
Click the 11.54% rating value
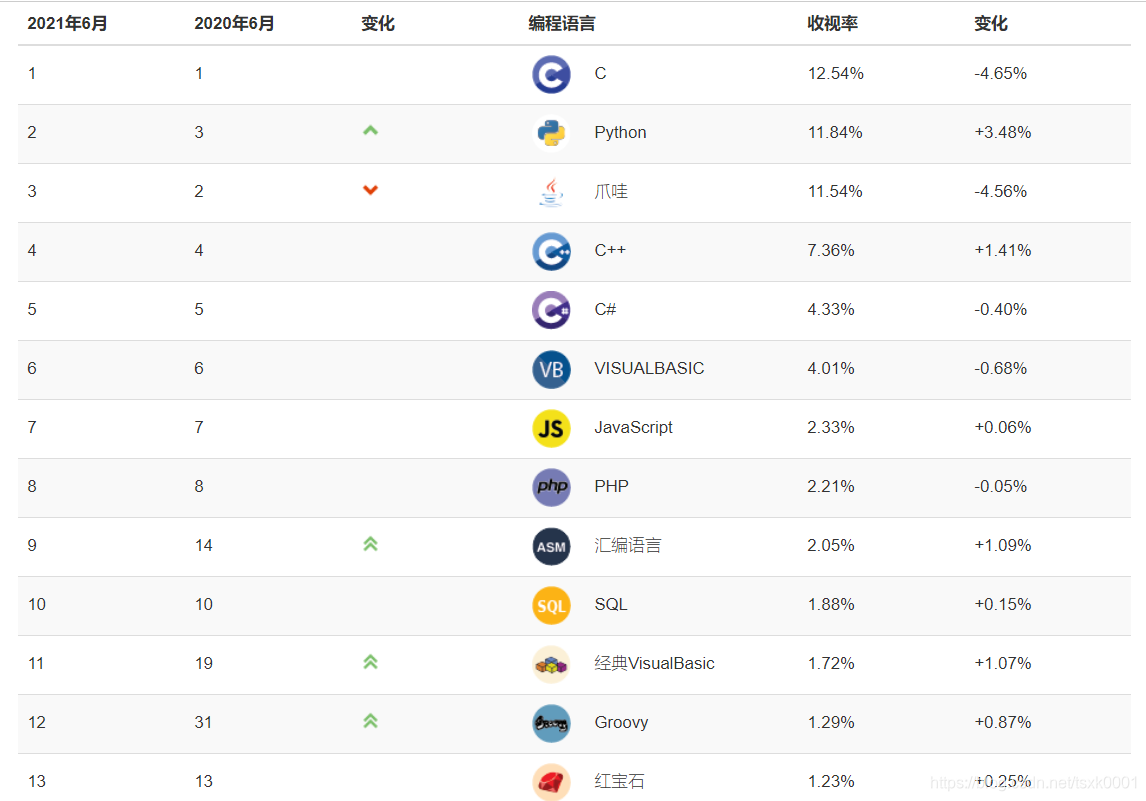[835, 191]
